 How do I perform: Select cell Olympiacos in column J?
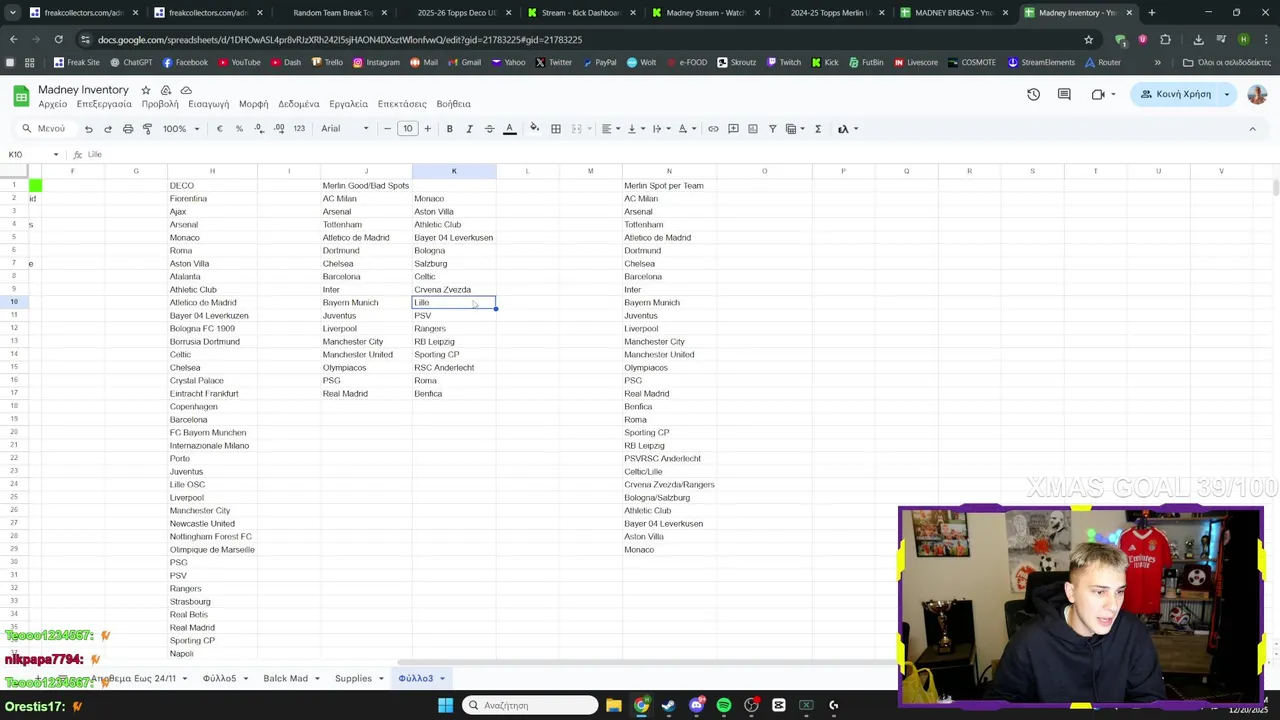click(366, 368)
